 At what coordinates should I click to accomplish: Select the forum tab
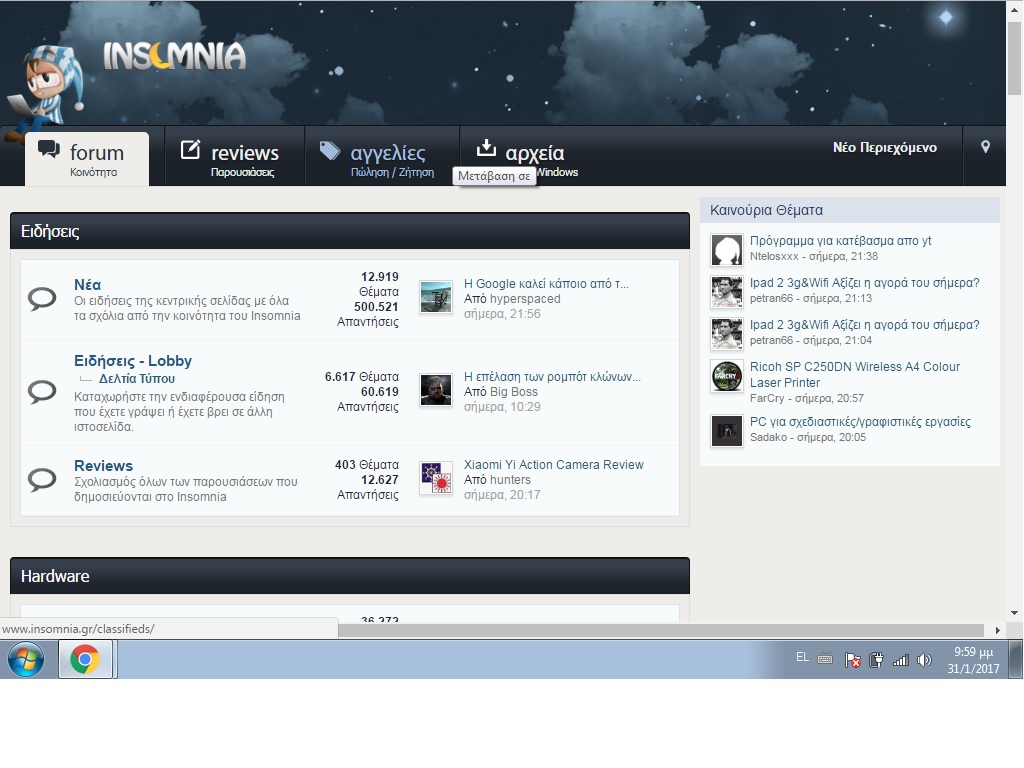tap(87, 157)
